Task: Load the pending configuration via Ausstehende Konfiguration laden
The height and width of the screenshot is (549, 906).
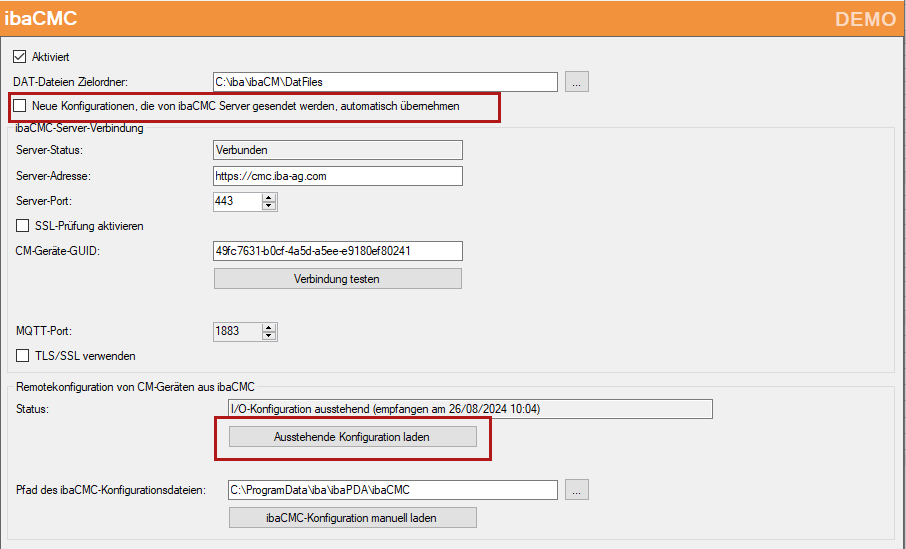Action: [x=352, y=437]
